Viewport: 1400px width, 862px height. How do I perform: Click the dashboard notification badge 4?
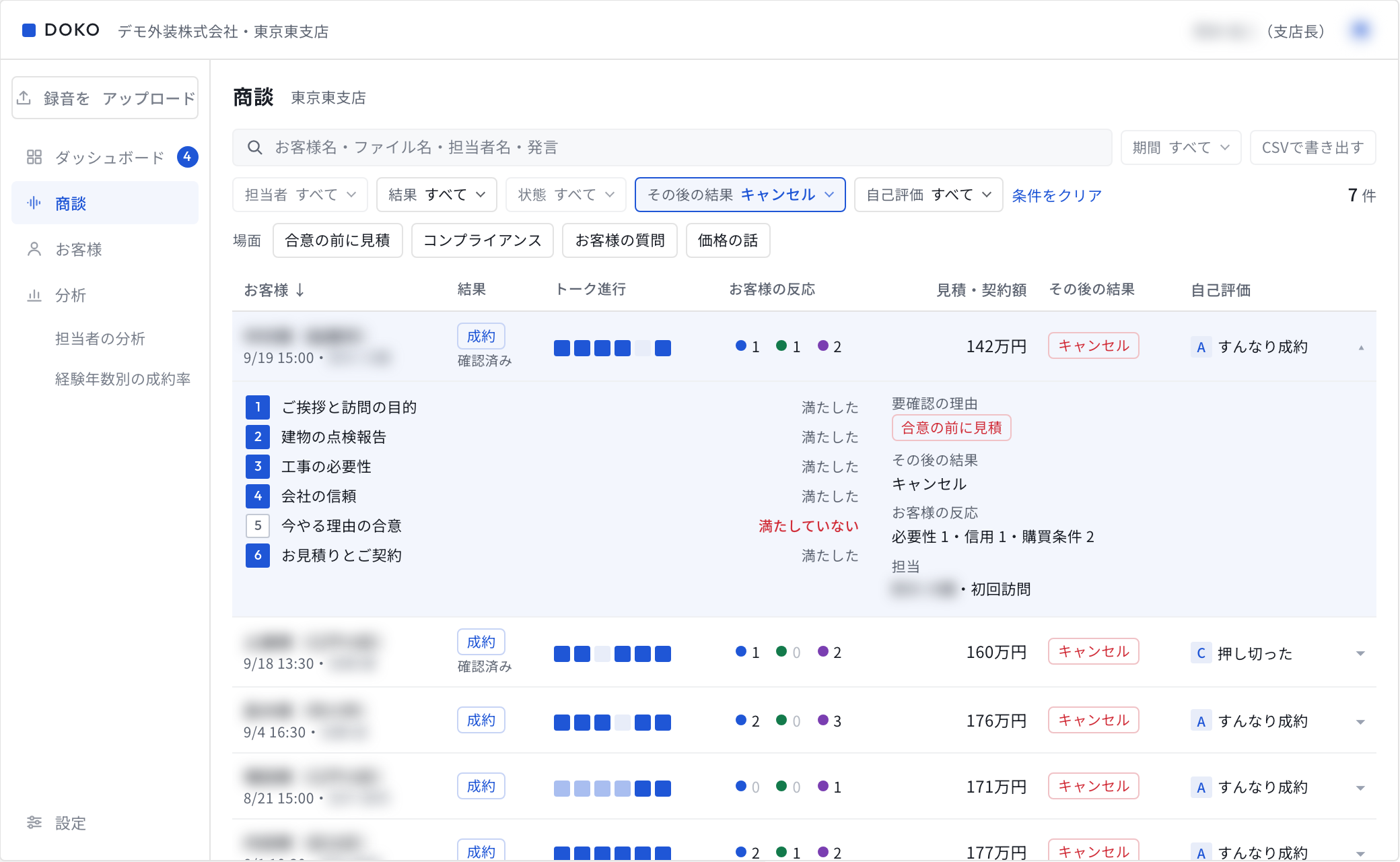(x=187, y=157)
